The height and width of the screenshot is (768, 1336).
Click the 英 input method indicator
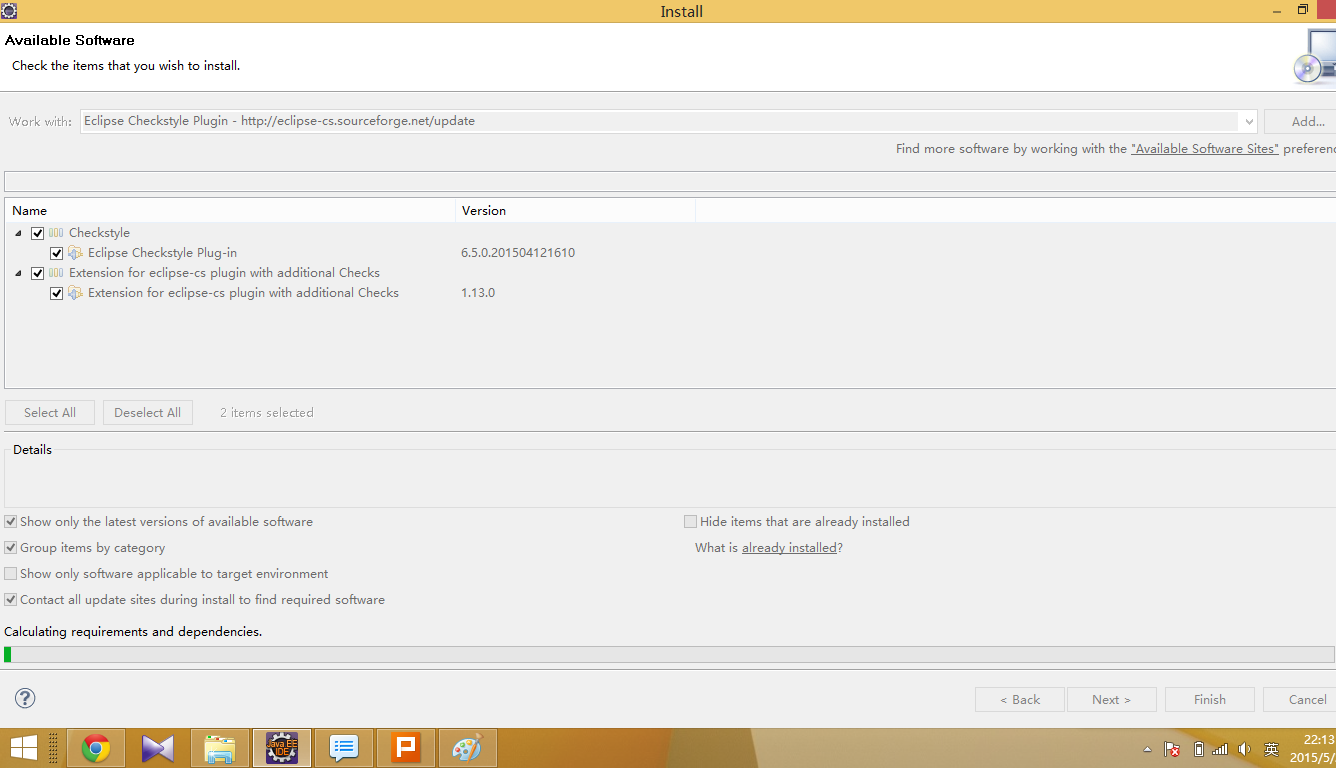pos(1271,749)
